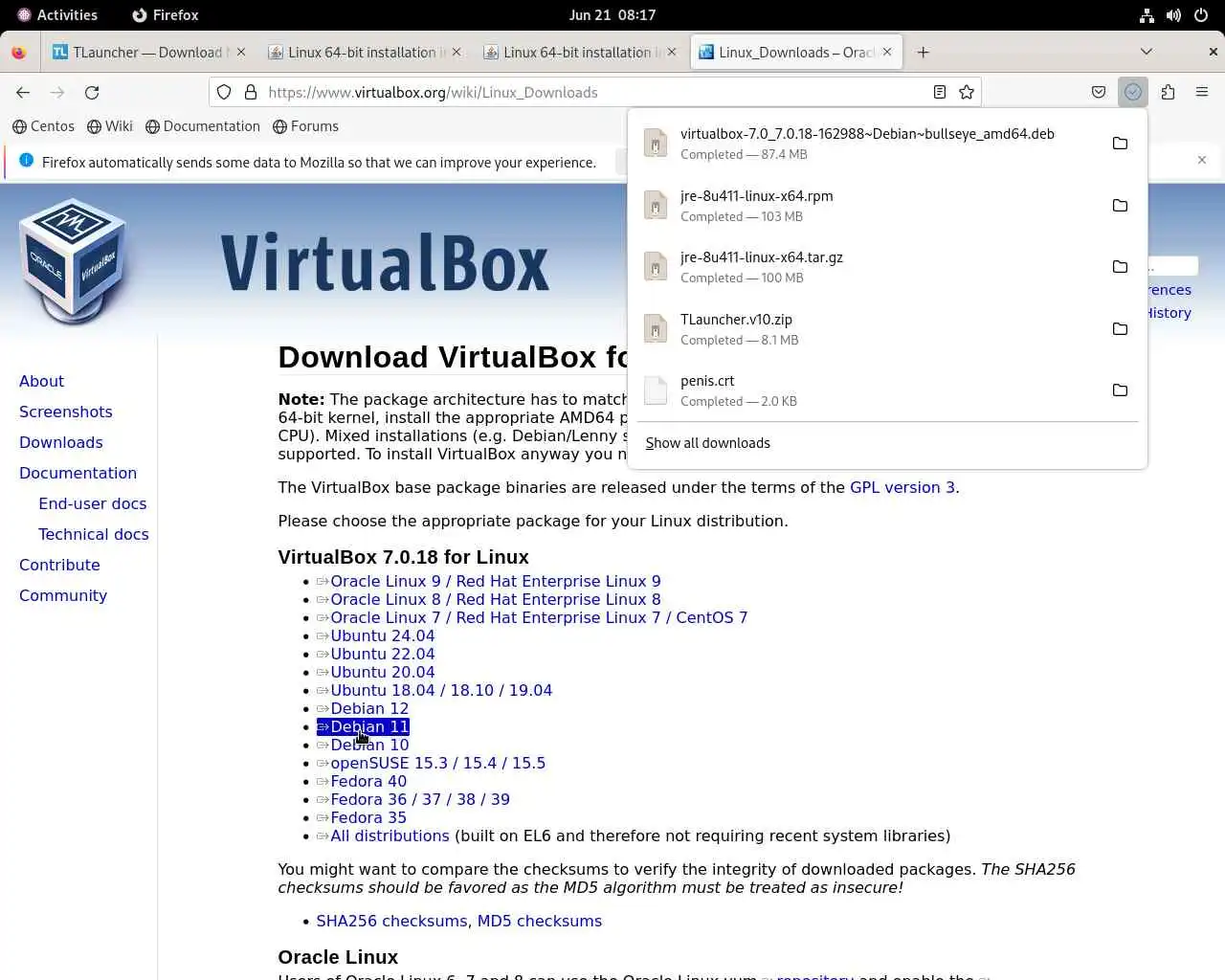Download openSUSE 15.3 / 15.4 / 15.5 package

(x=437, y=763)
